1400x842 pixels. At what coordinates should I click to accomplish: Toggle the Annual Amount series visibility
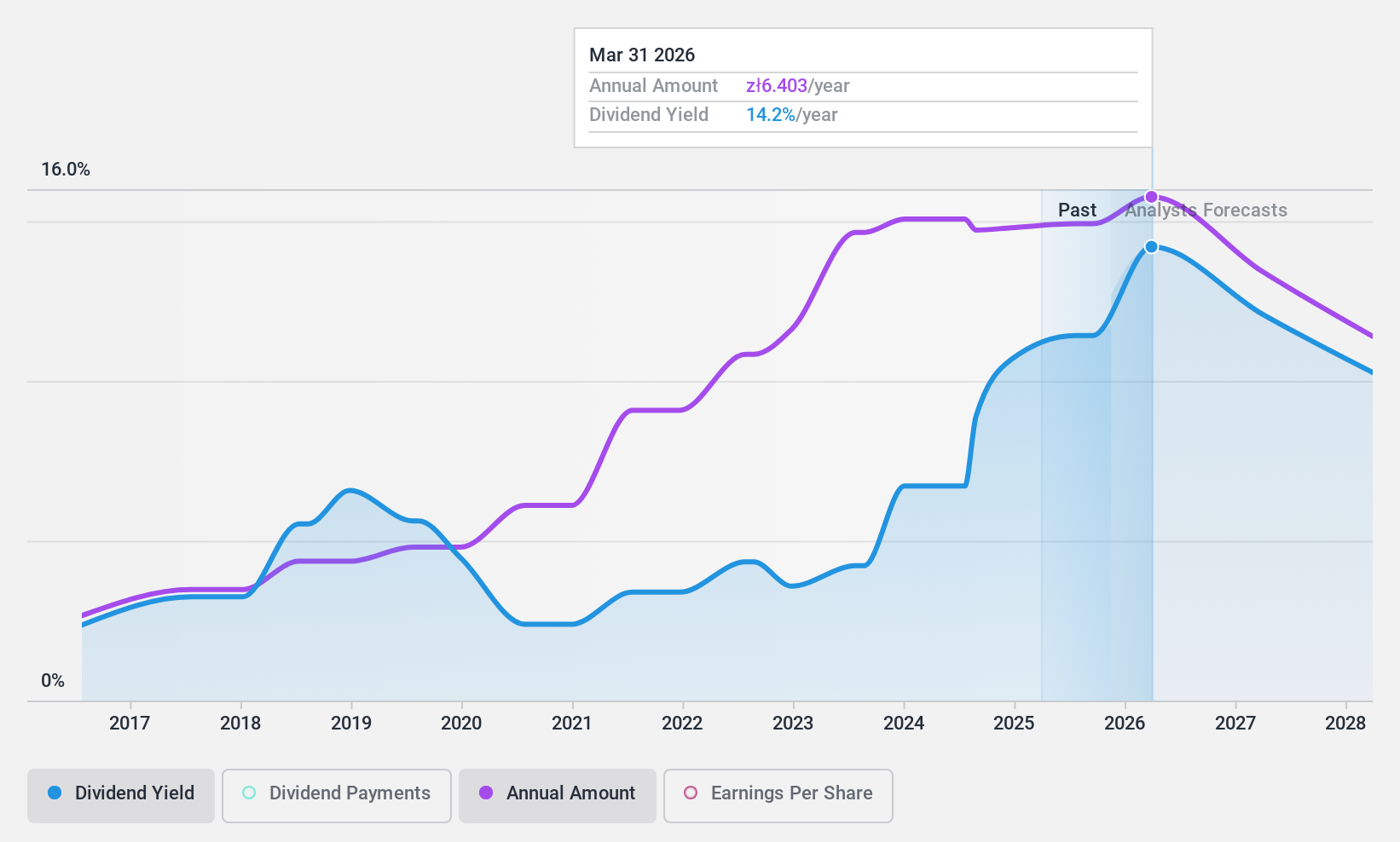[x=557, y=793]
